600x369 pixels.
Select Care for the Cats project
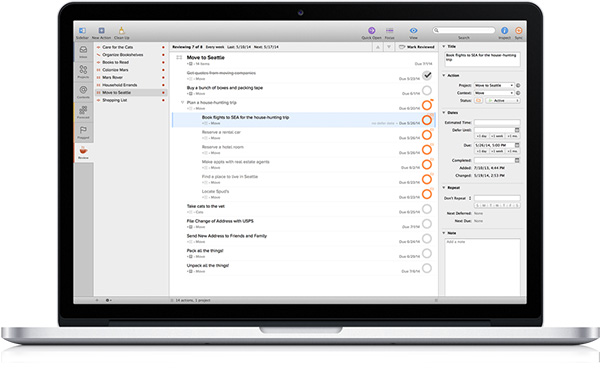tap(131, 47)
